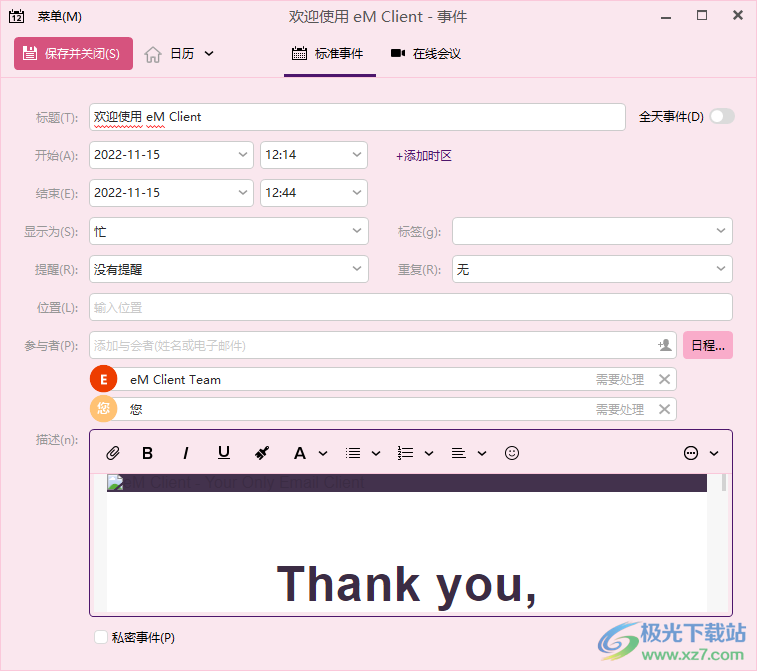Open the 菜单(M) menu

pos(59,16)
